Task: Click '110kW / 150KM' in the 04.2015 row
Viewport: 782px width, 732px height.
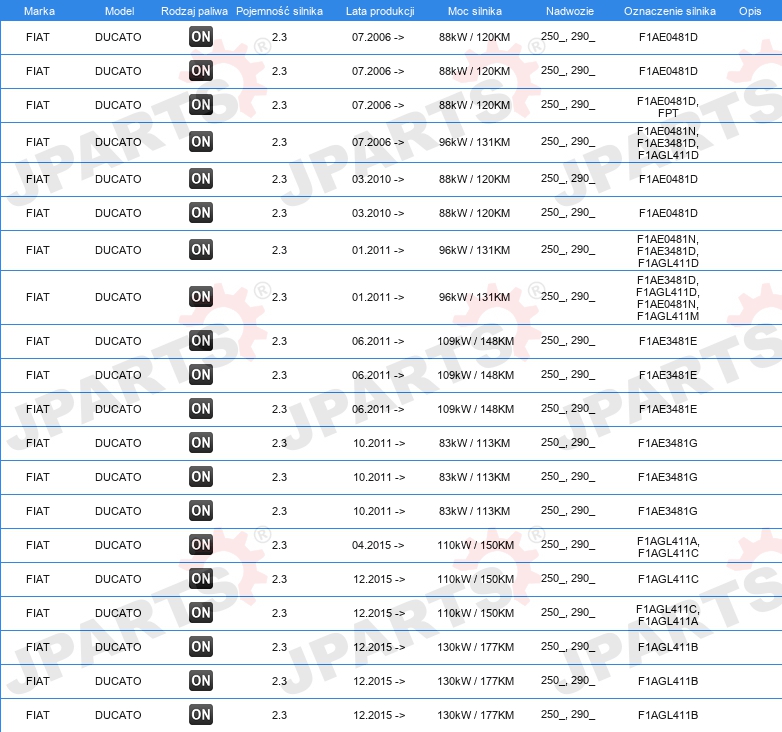Action: (475, 545)
